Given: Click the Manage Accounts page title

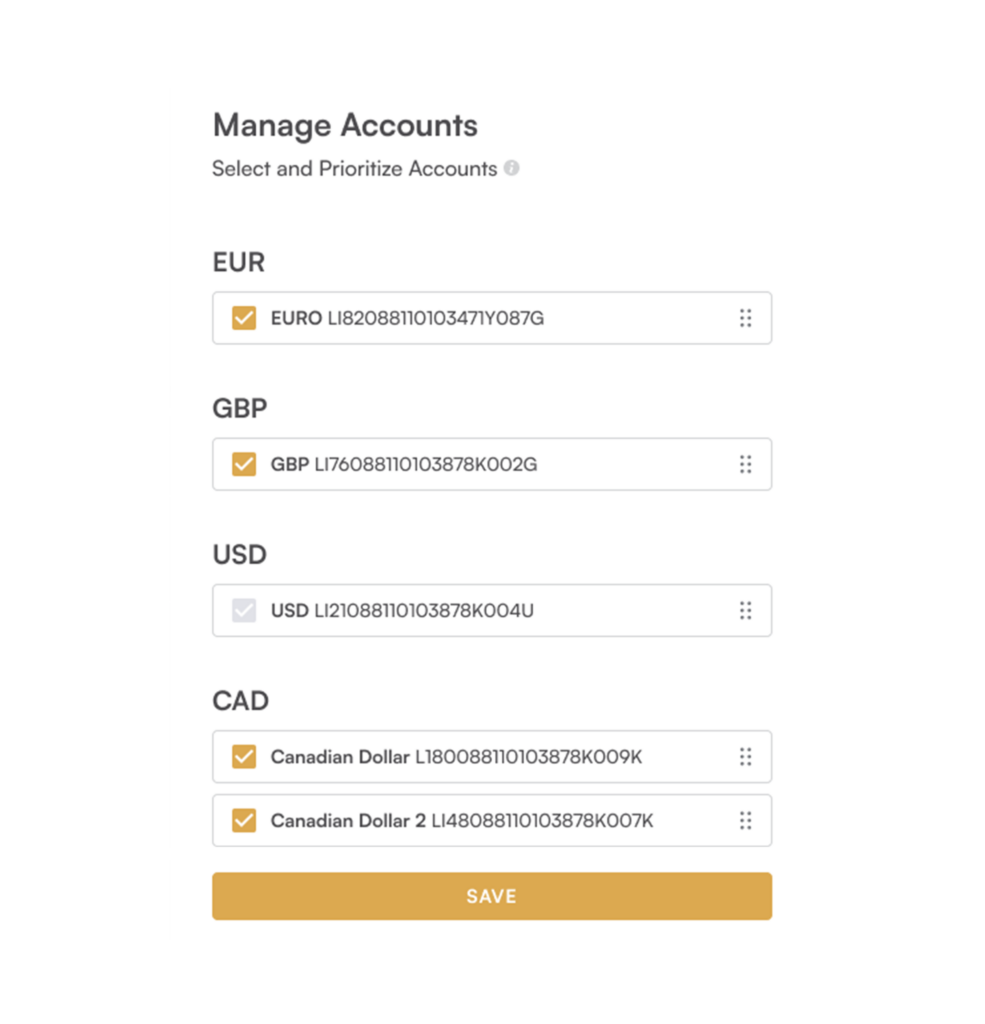Looking at the screenshot, I should point(346,125).
